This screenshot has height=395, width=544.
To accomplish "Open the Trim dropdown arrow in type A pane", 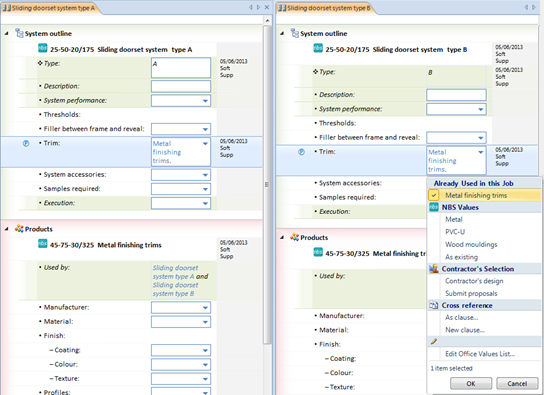I will tap(205, 144).
